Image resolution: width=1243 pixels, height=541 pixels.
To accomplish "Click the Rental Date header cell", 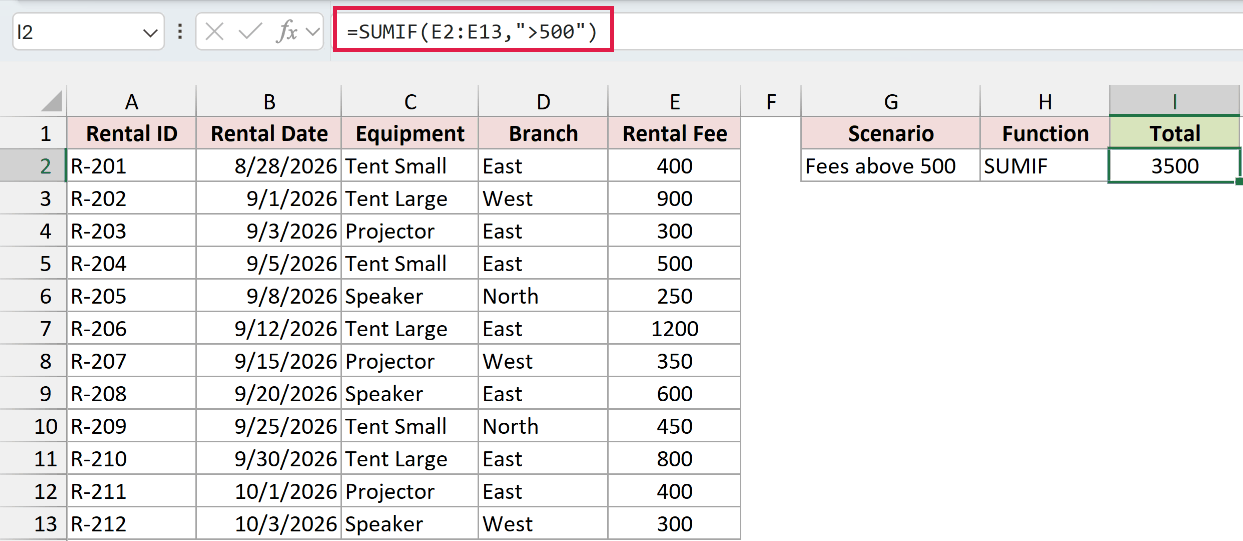I will (x=269, y=133).
